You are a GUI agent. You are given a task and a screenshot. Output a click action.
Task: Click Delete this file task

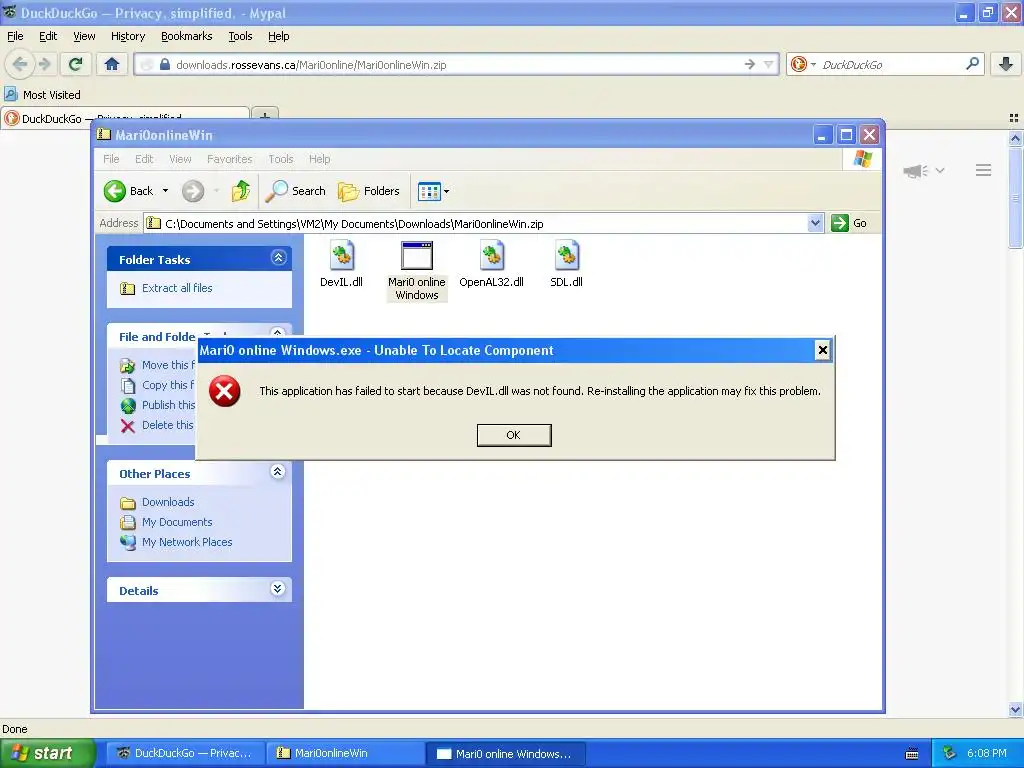pyautogui.click(x=167, y=425)
